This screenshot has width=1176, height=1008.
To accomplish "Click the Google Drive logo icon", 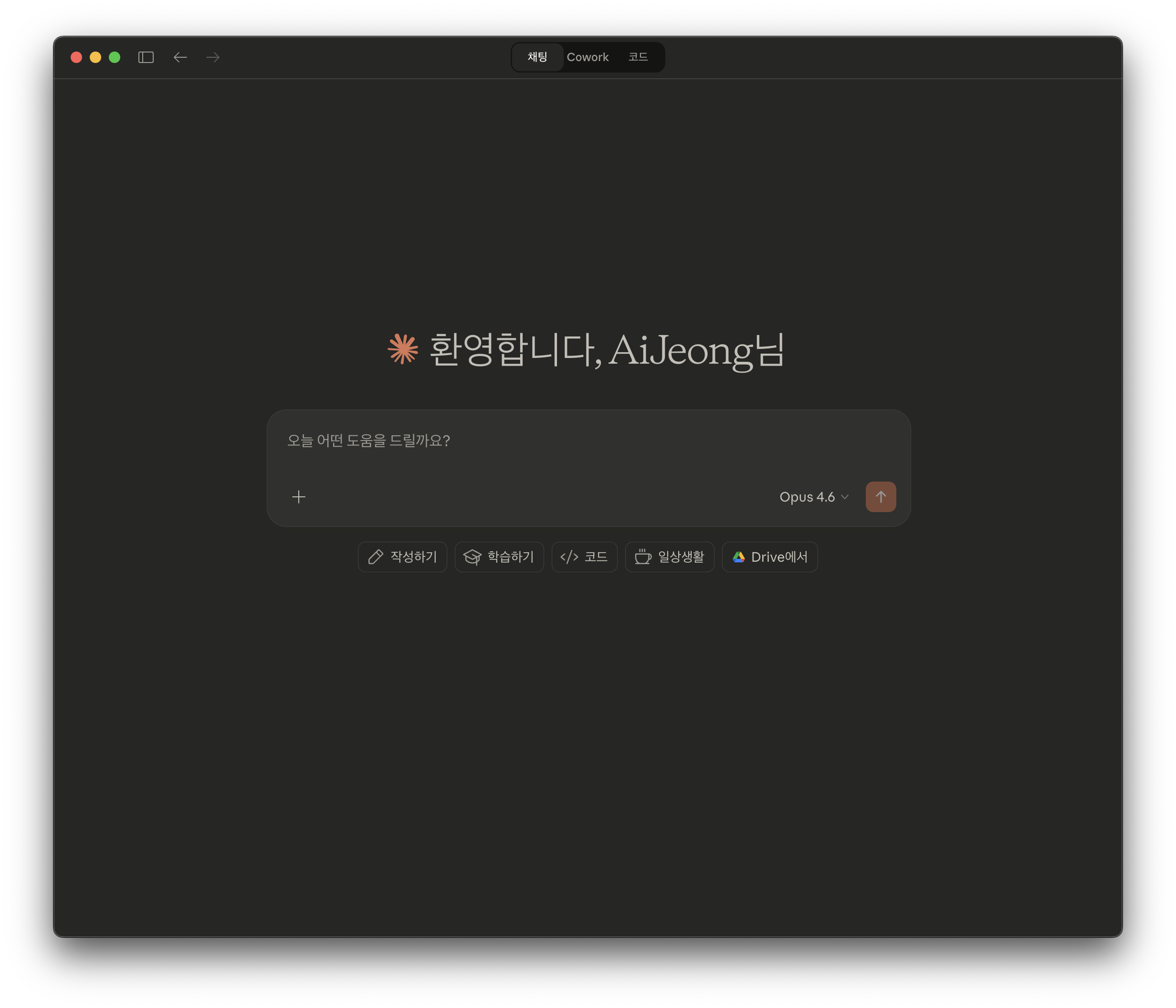I will click(738, 557).
